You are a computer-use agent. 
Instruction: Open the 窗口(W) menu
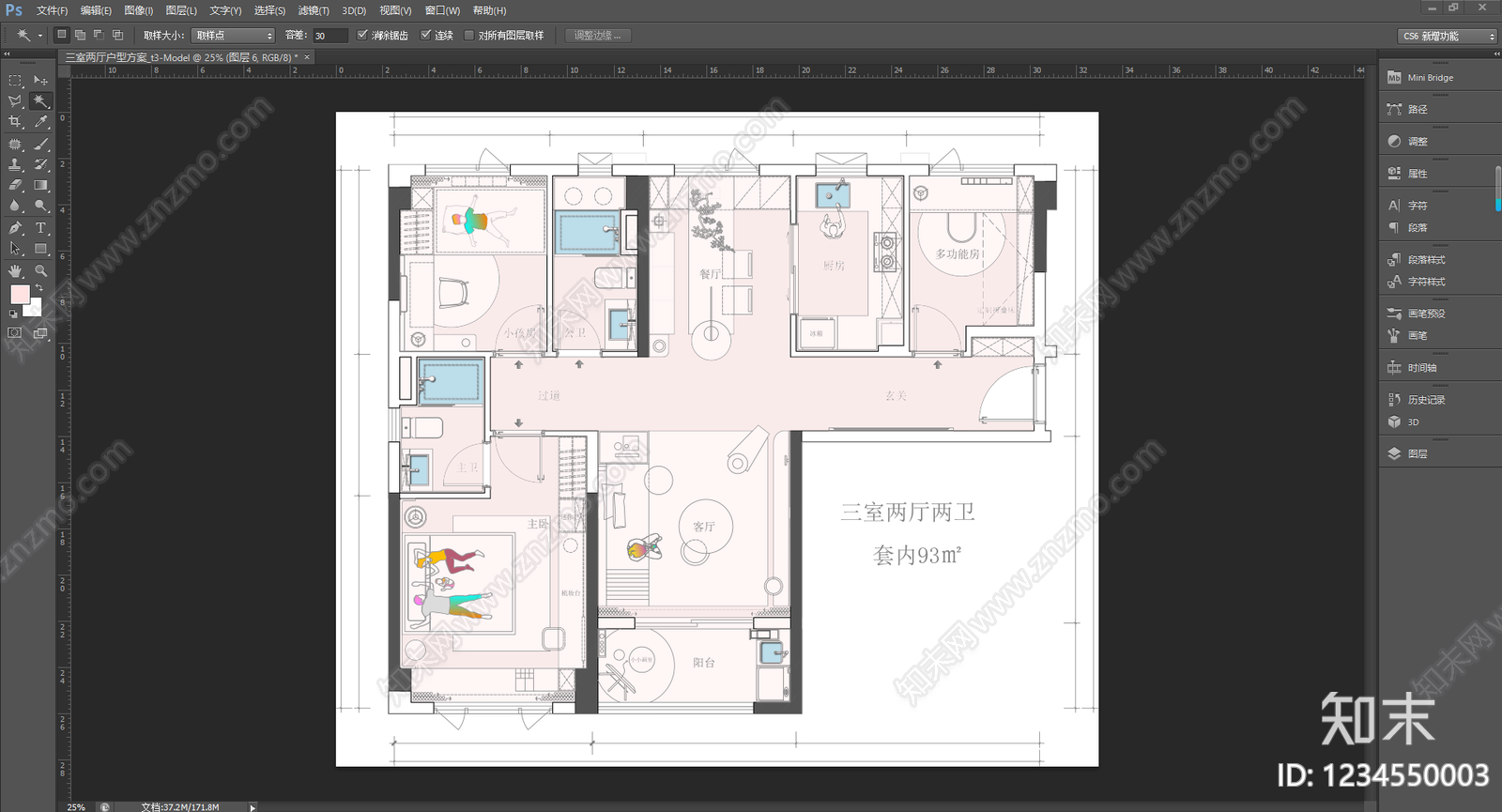442,10
